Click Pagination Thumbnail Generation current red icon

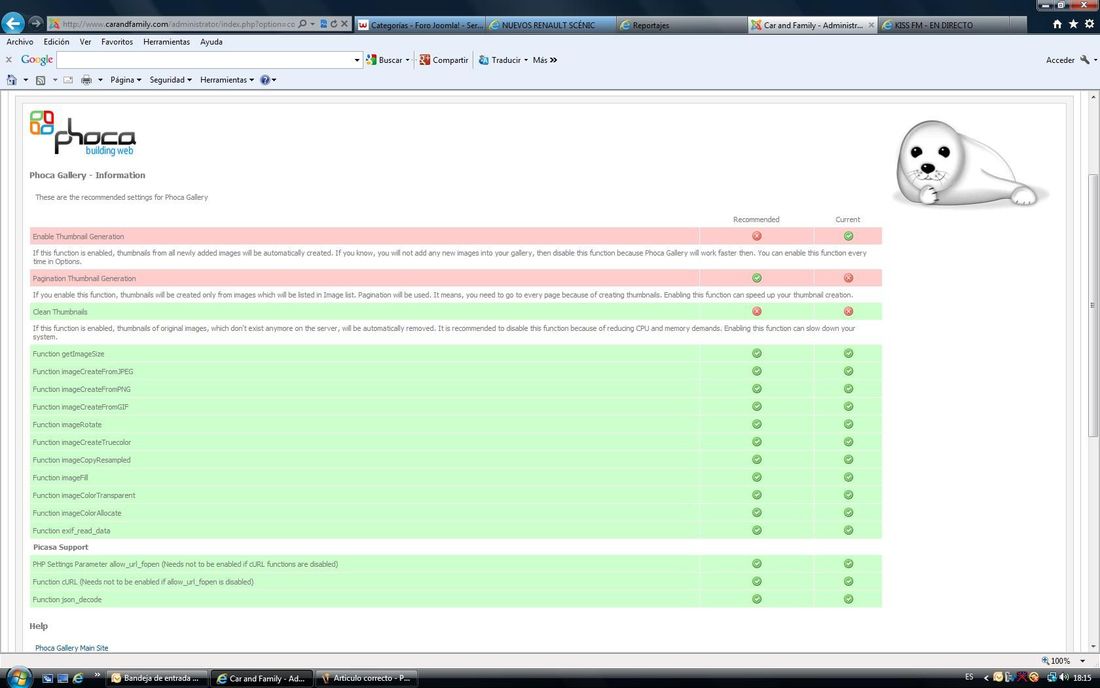pyautogui.click(x=848, y=278)
